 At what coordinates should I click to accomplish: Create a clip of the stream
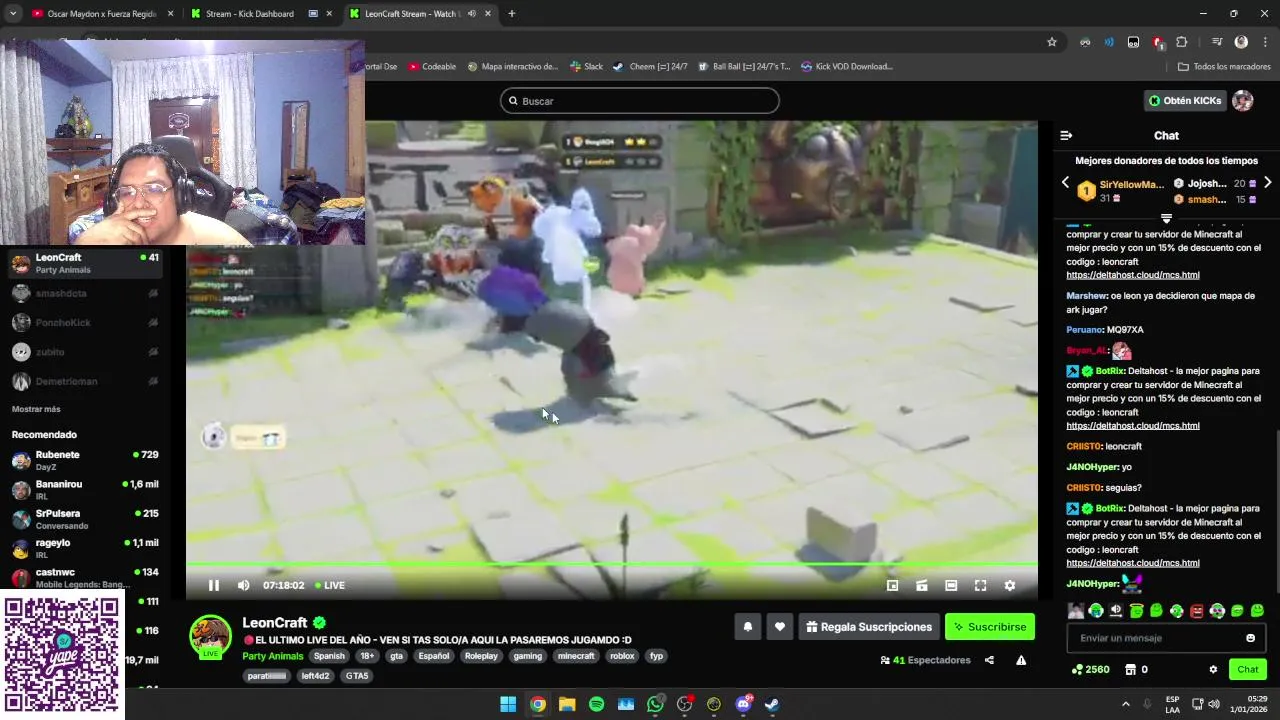[922, 585]
